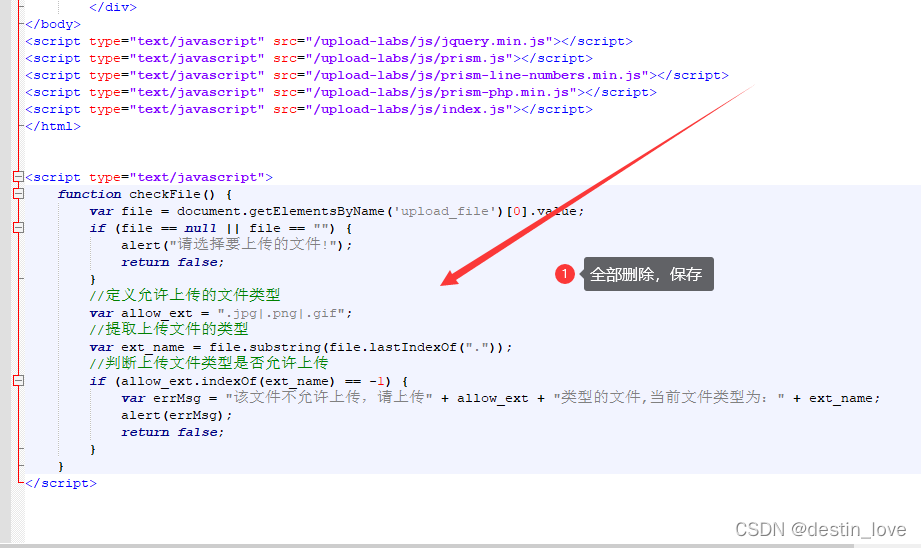Click the alert("请选择要上传的文件!") line
The height and width of the screenshot is (548, 921).
click(237, 244)
